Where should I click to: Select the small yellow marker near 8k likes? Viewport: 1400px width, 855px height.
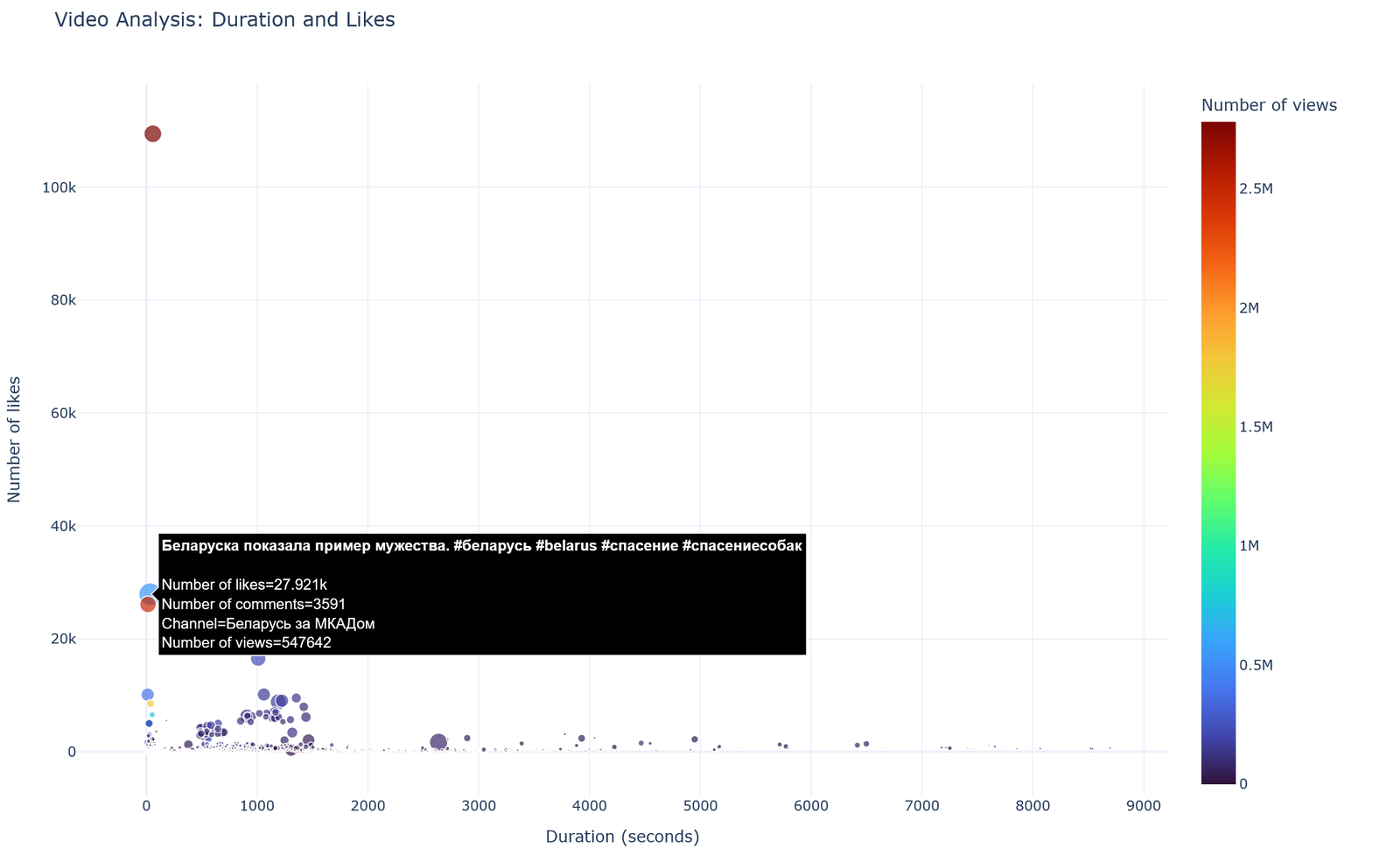(150, 704)
